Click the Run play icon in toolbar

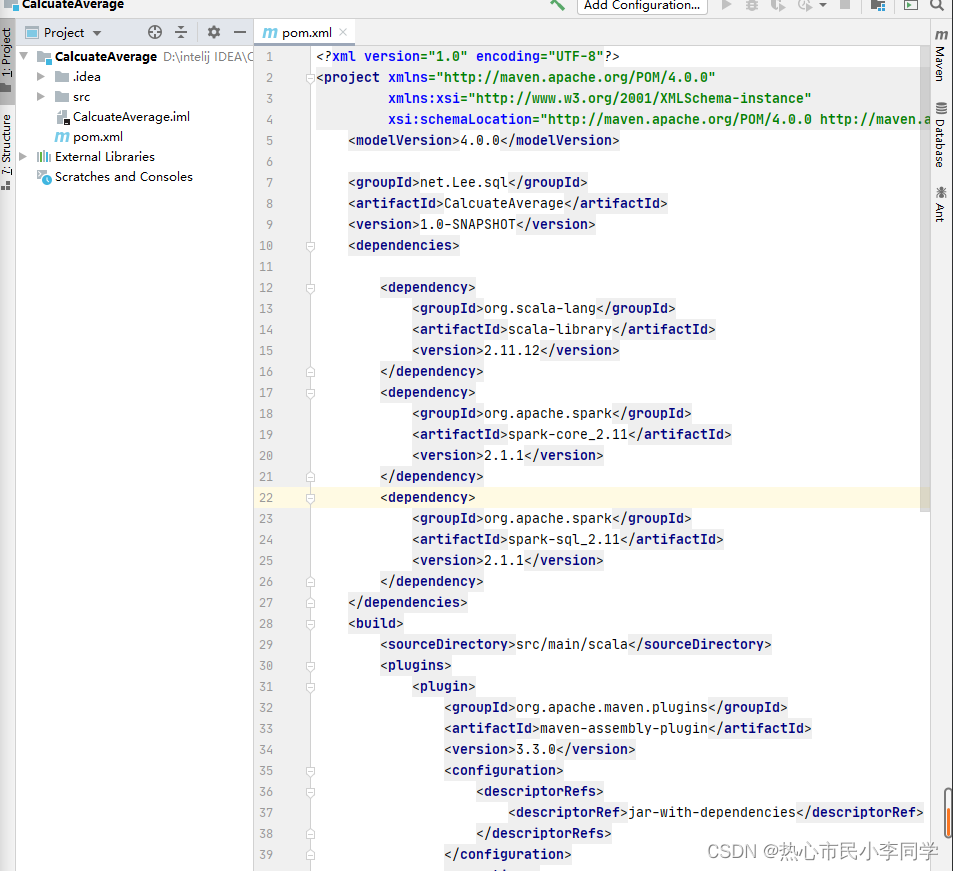(726, 5)
